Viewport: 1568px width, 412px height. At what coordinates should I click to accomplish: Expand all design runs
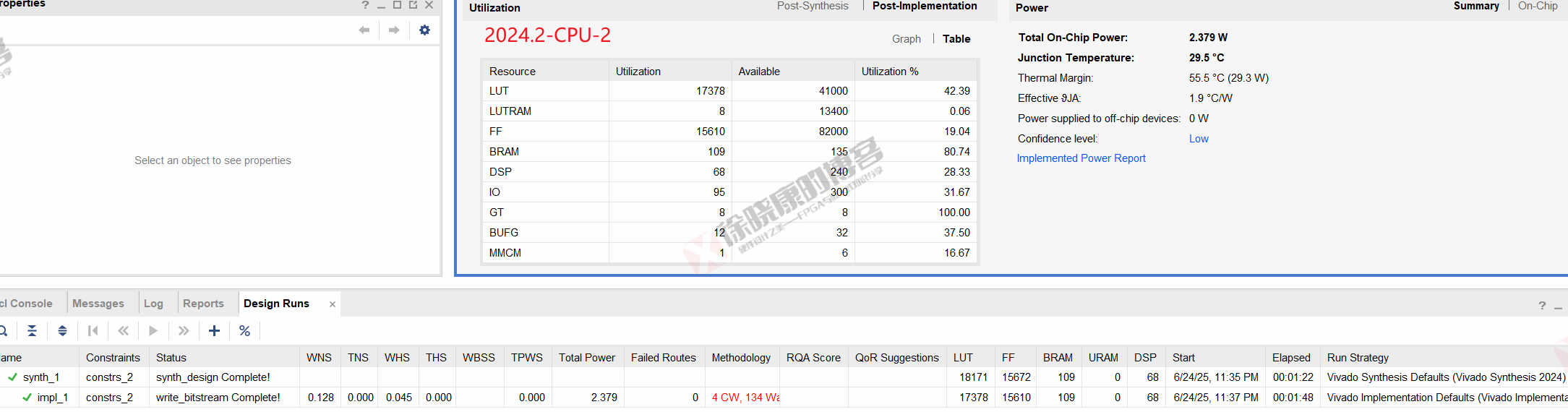63,330
